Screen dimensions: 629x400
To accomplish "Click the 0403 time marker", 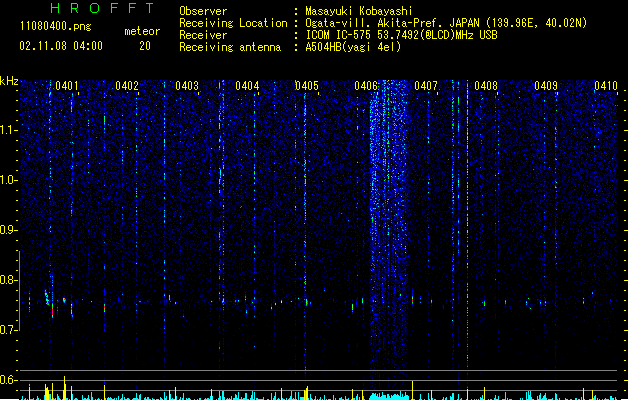I will pyautogui.click(x=187, y=86).
